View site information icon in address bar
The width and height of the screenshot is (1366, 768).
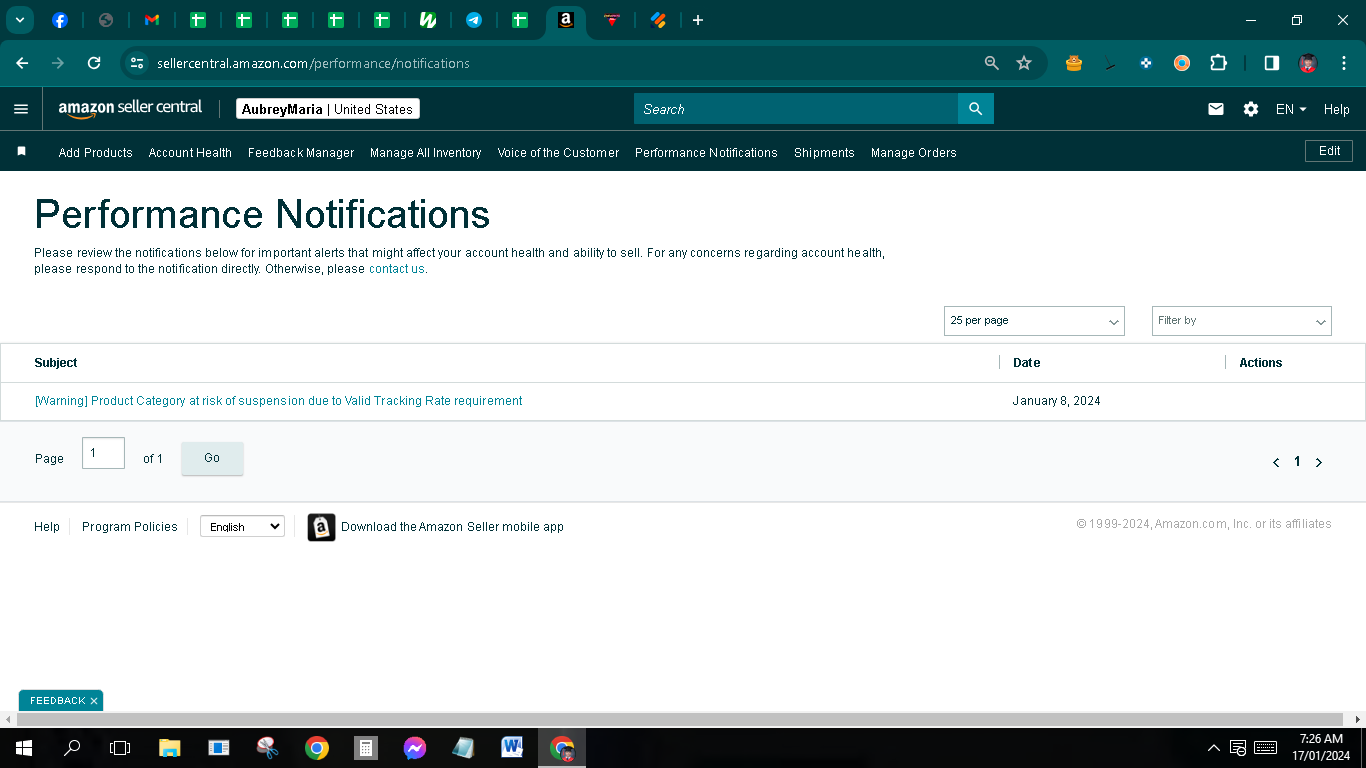[x=137, y=63]
